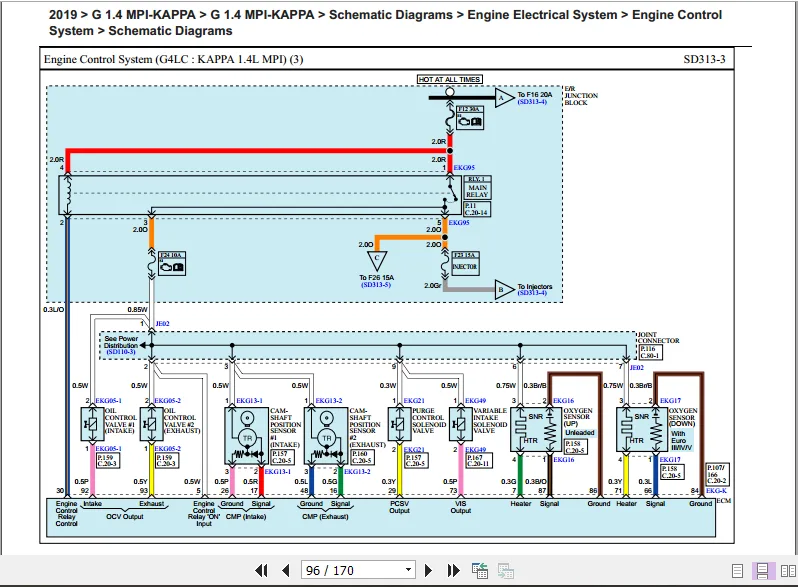The width and height of the screenshot is (798, 587).
Task: Click the oil control valve #1 intake symbol
Action: [x=93, y=424]
